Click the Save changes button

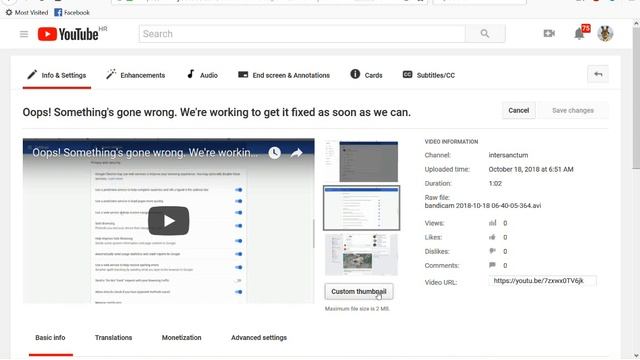(573, 111)
